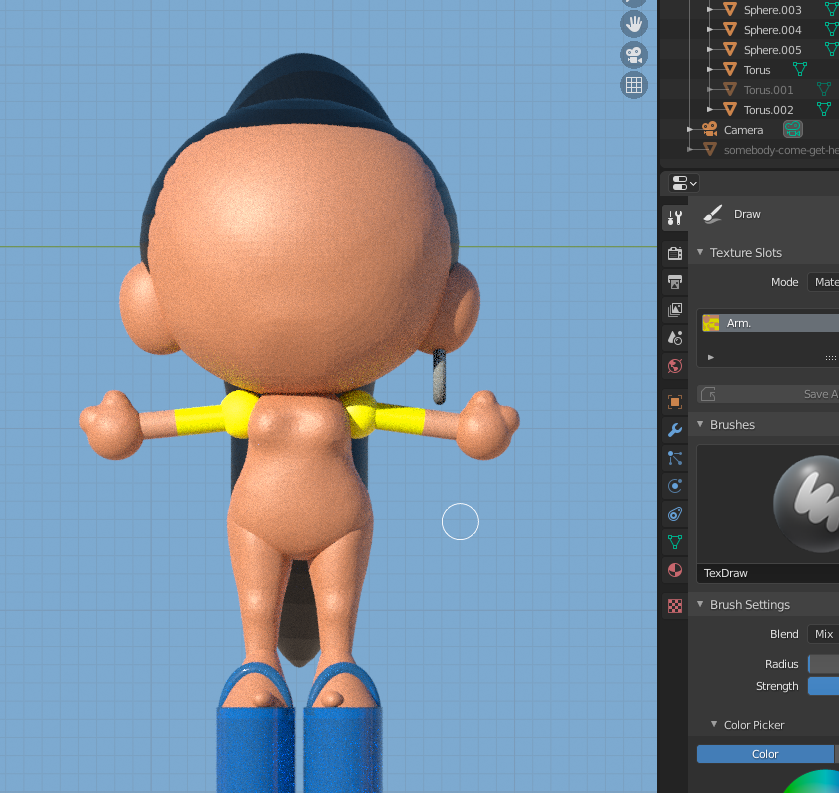Open the texture slot Mode dropdown
The image size is (839, 793).
[x=823, y=282]
